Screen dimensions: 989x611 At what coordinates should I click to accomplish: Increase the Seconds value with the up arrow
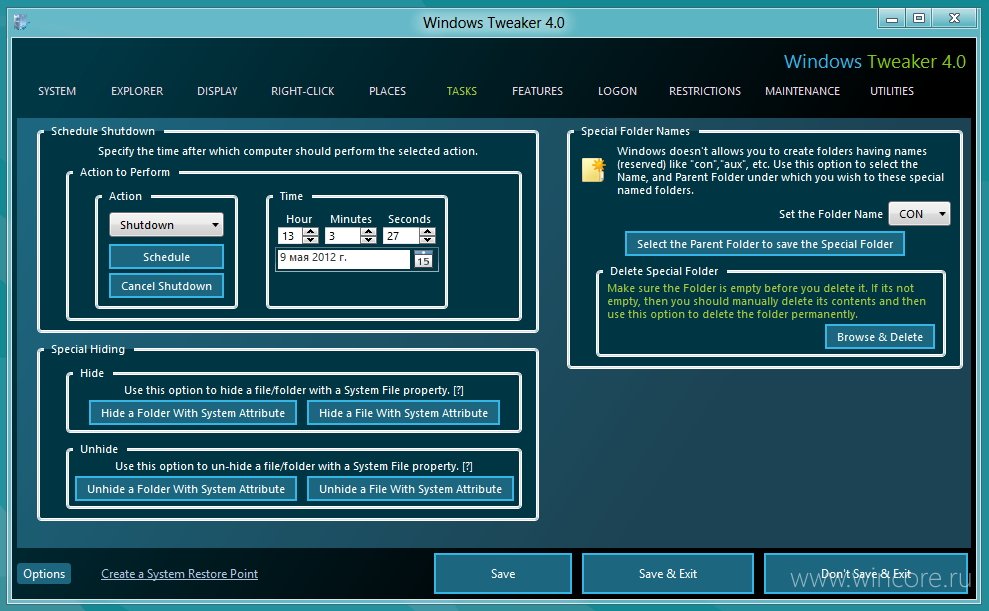coord(428,231)
